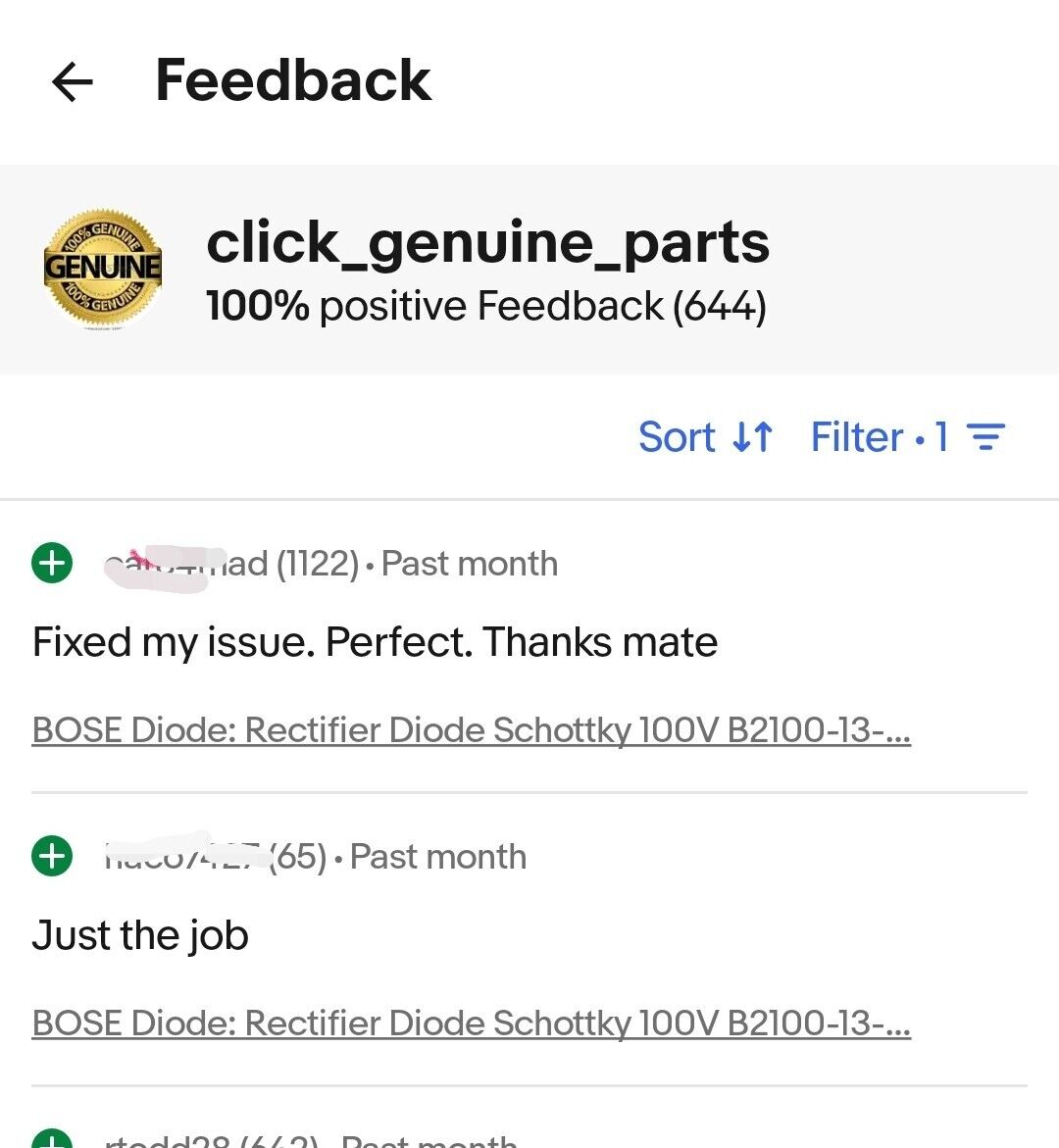1059x1148 pixels.
Task: Open BOSE Diode link under 'Just the job'
Action: 471,1023
